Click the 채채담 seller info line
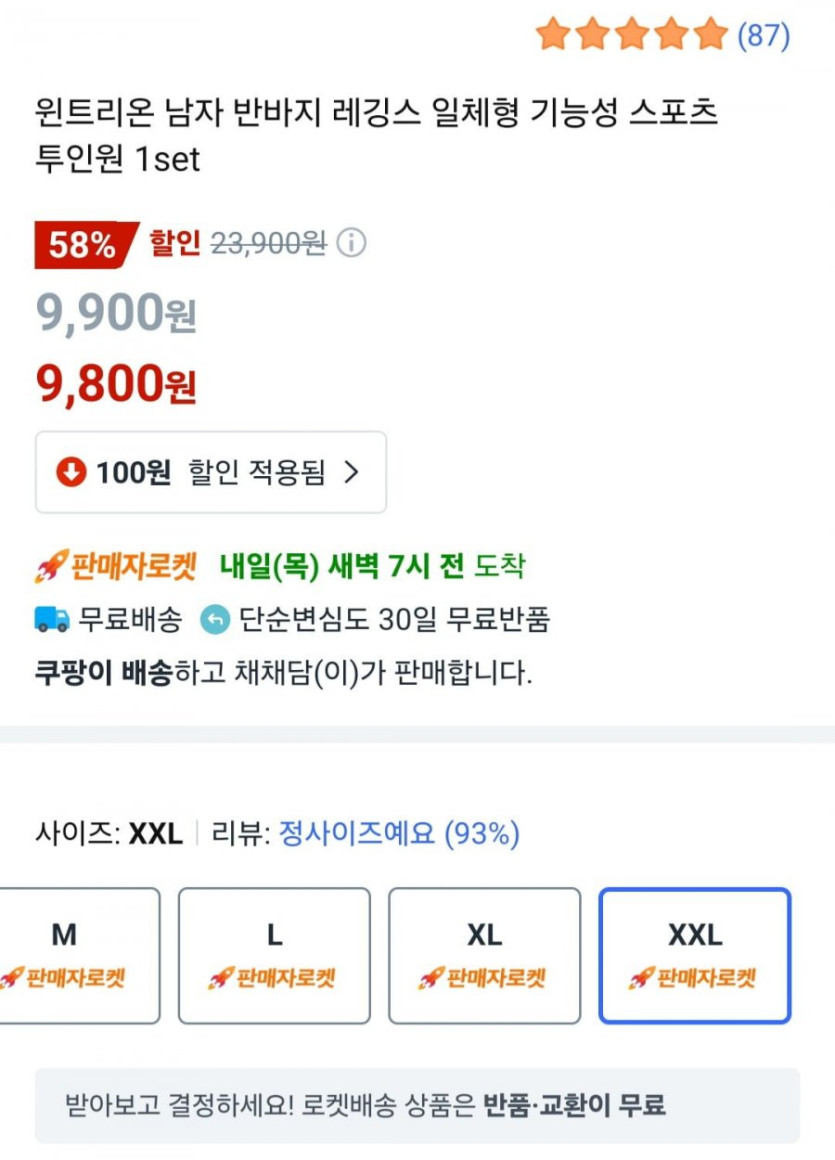 [283, 672]
